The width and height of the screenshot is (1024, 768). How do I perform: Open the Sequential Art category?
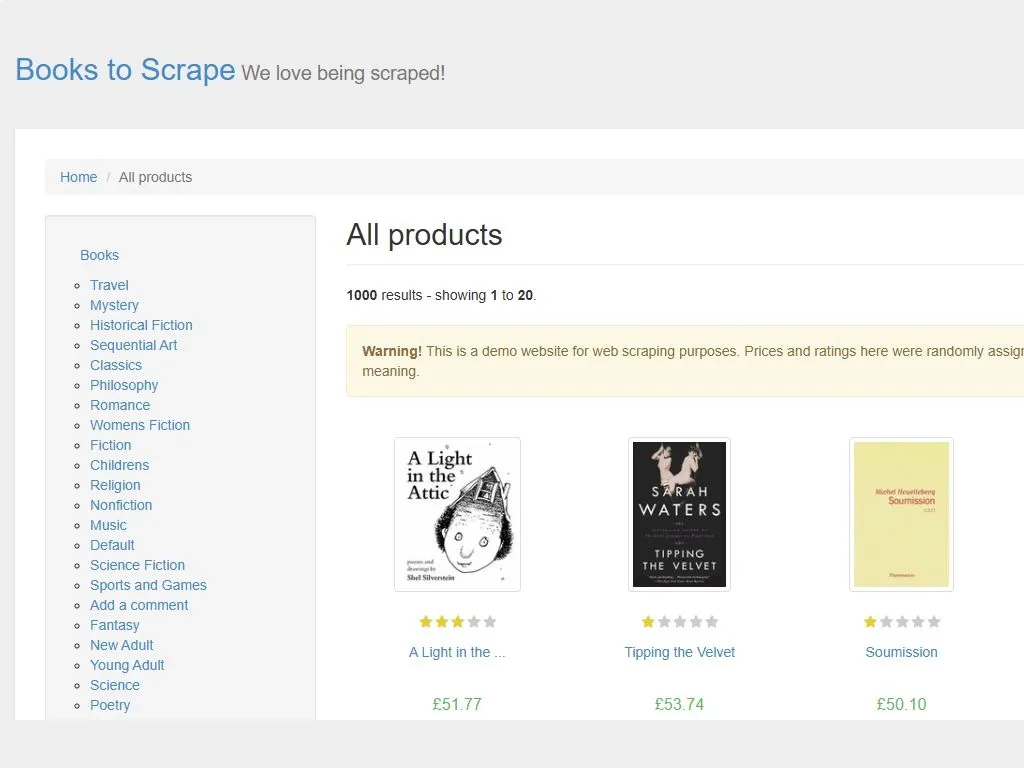tap(133, 345)
